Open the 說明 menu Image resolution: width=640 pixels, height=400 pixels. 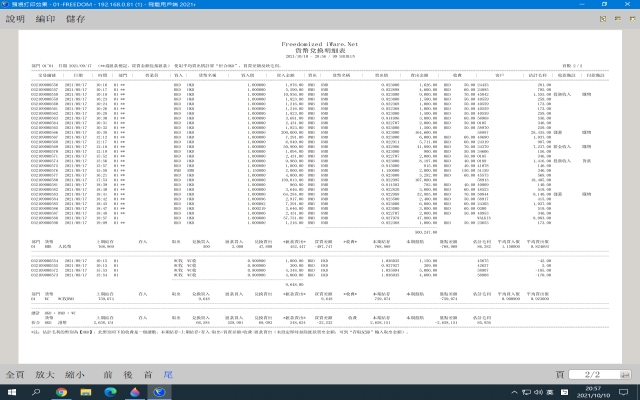click(x=15, y=19)
